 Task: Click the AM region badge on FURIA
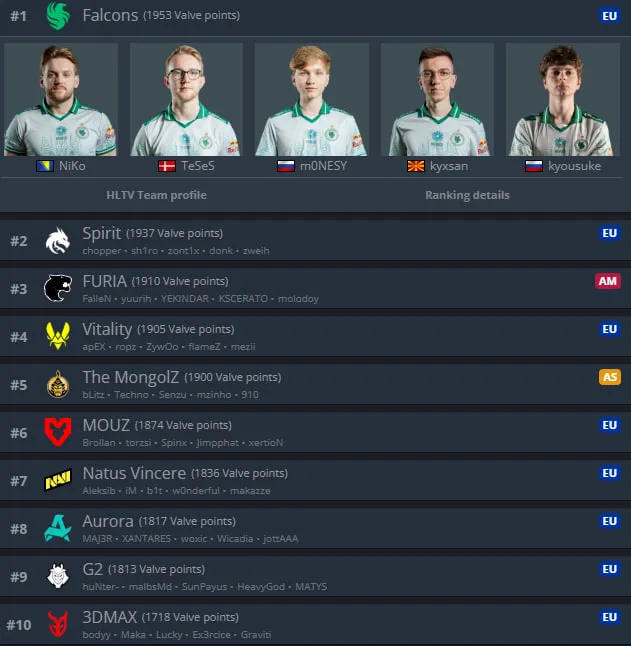tap(608, 281)
